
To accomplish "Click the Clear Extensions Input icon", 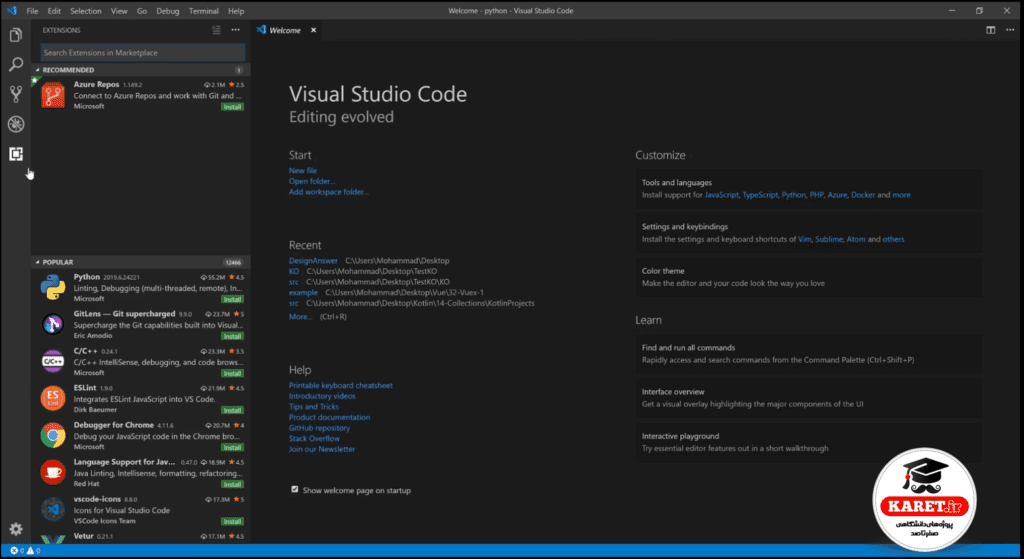I will 216,30.
